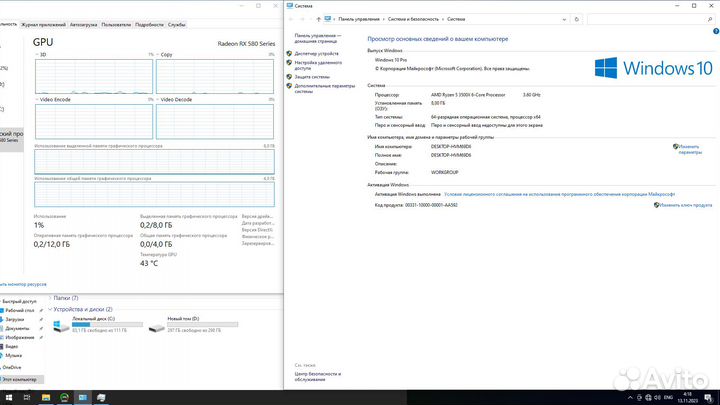The image size is (720, 405).
Task: Open the Copy engine graph dropdown
Action: [x=158, y=55]
